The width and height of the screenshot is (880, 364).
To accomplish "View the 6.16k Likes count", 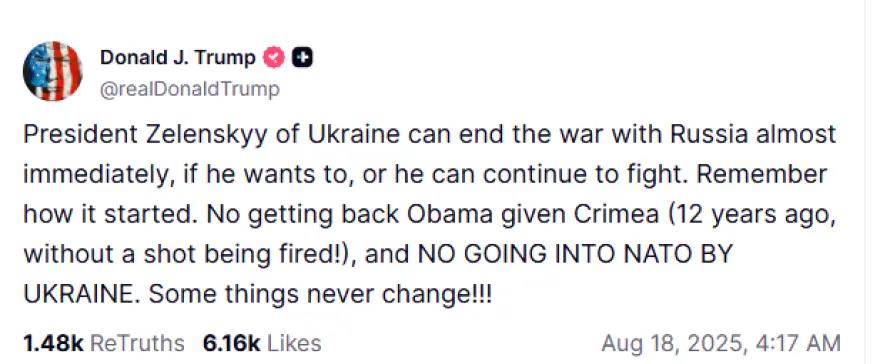I will tap(232, 343).
